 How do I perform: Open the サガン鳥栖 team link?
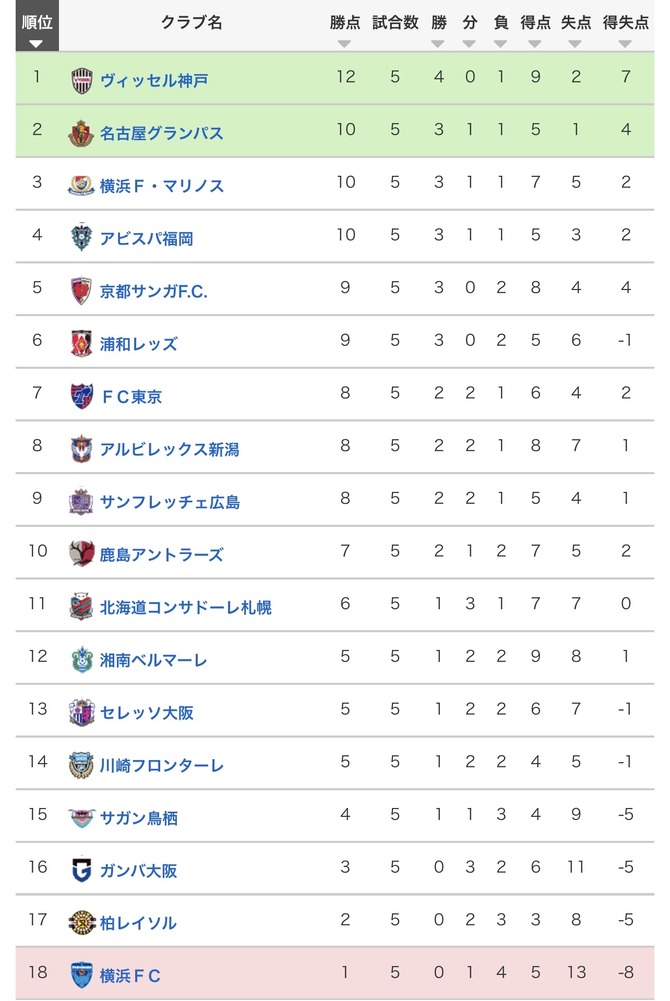pyautogui.click(x=138, y=818)
